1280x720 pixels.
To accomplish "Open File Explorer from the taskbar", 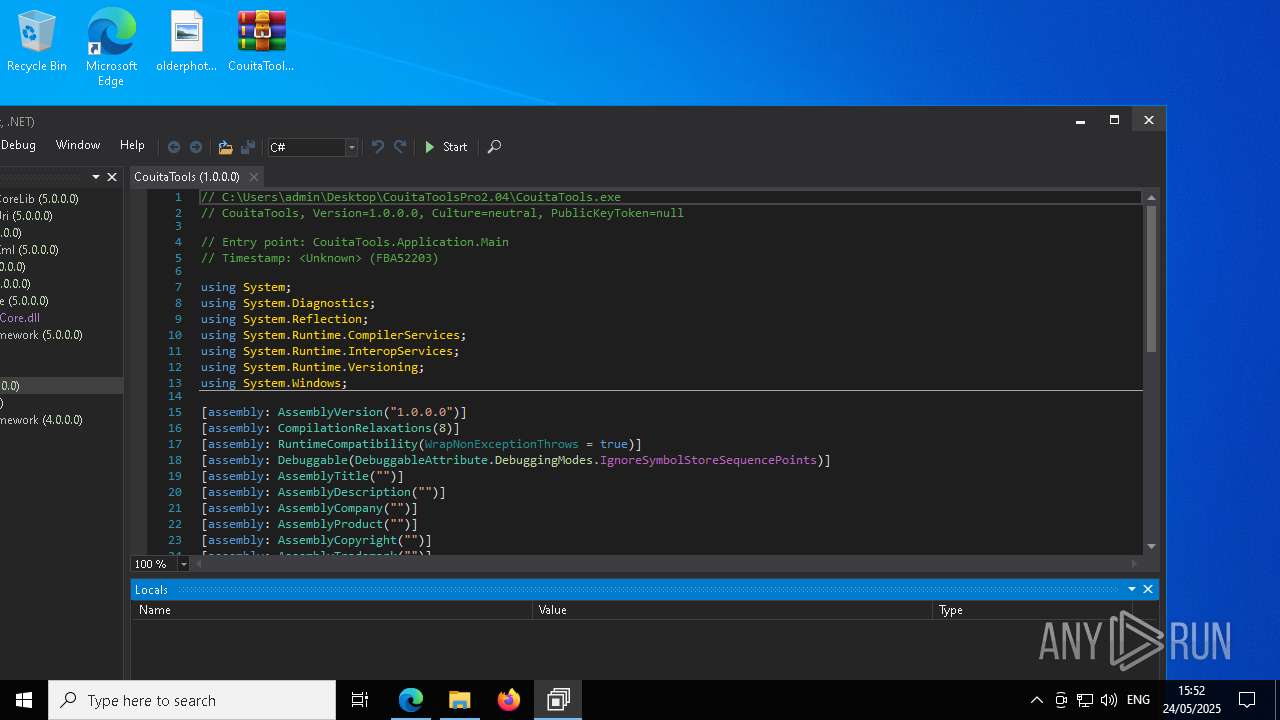I will (460, 700).
